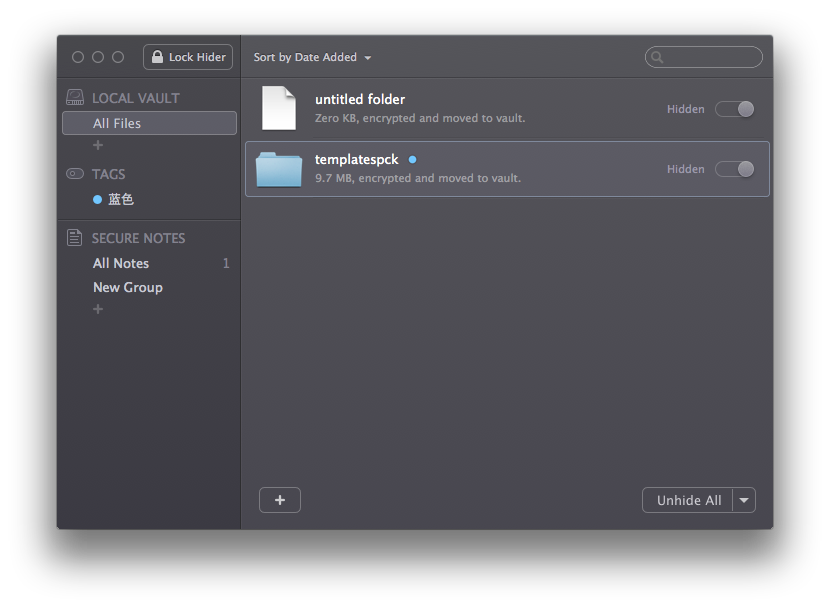Viewport: 830px width, 608px height.
Task: Add a notes group with plus under New Group
Action: pos(98,309)
